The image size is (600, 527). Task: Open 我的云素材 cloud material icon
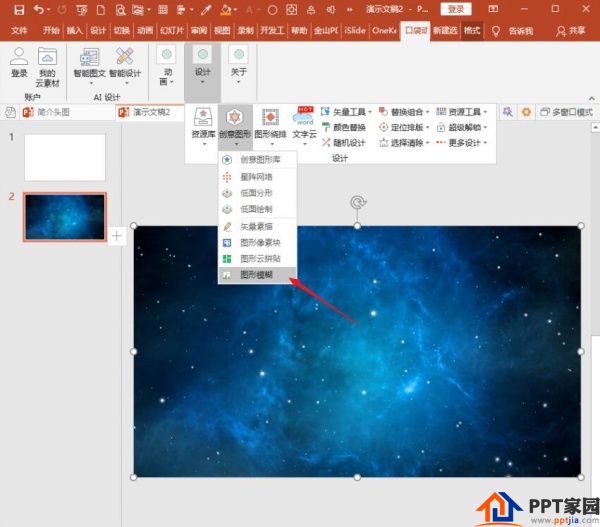[x=47, y=68]
